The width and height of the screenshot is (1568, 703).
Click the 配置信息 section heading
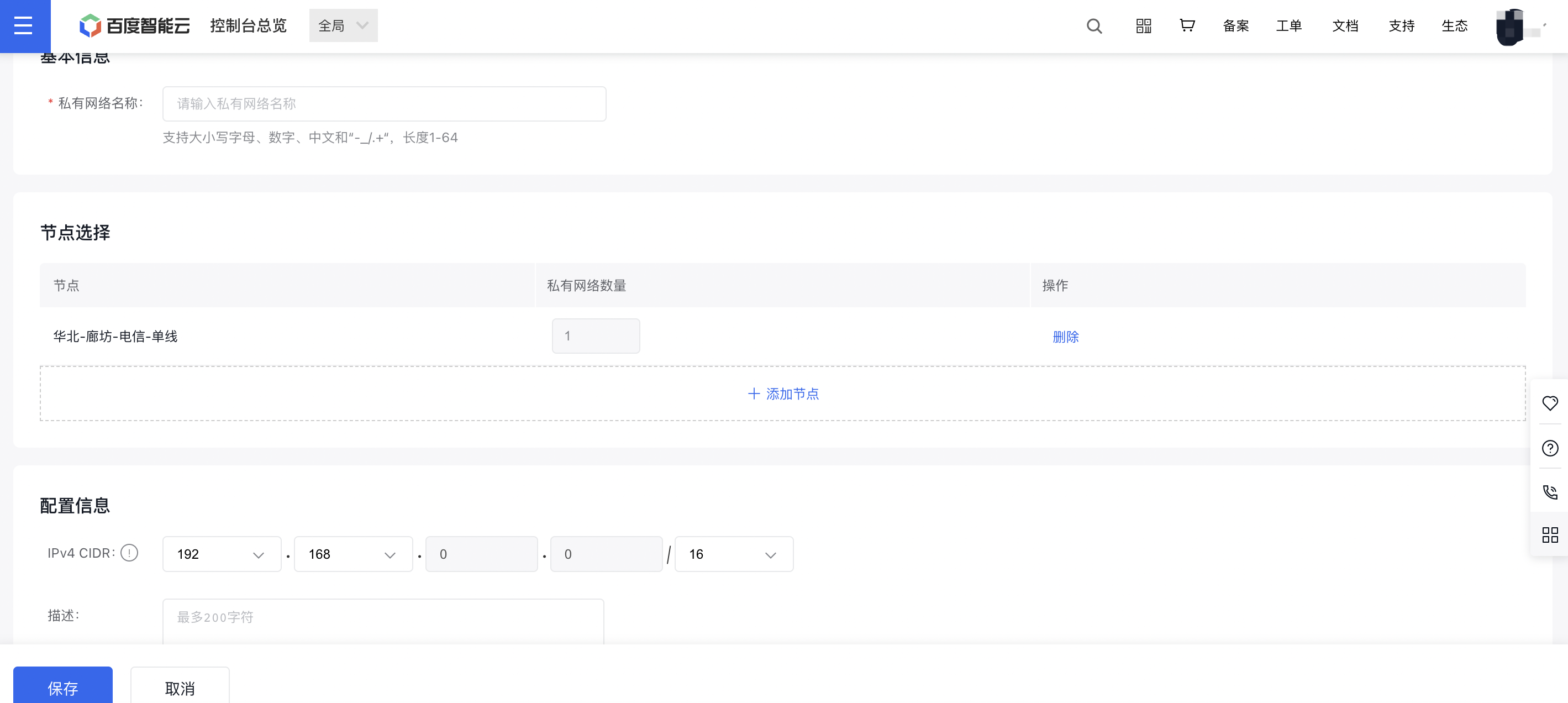coord(75,505)
